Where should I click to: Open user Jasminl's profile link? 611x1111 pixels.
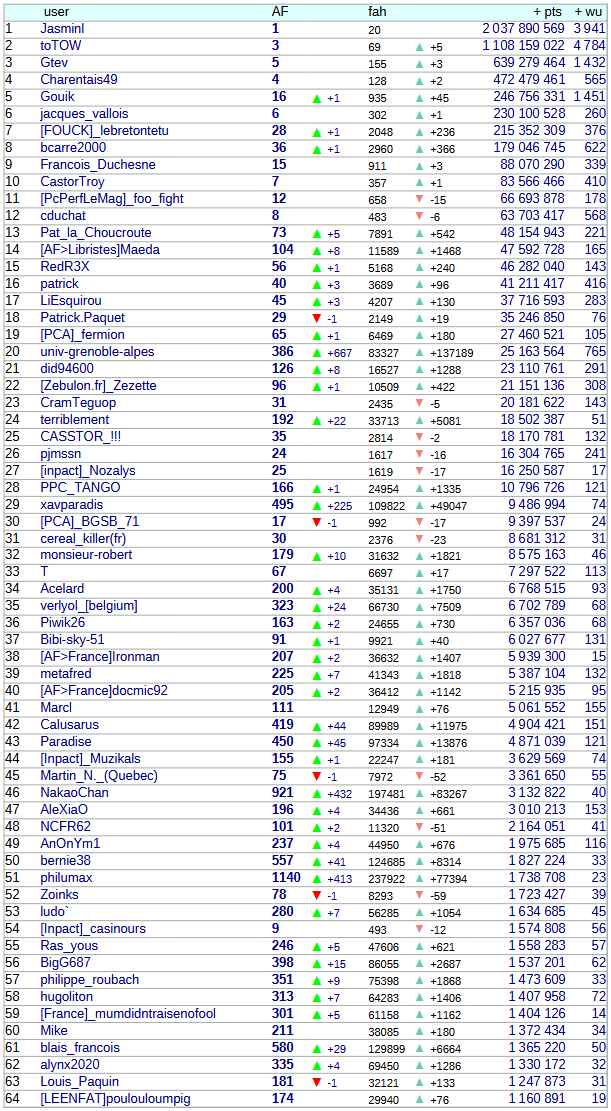(x=62, y=29)
